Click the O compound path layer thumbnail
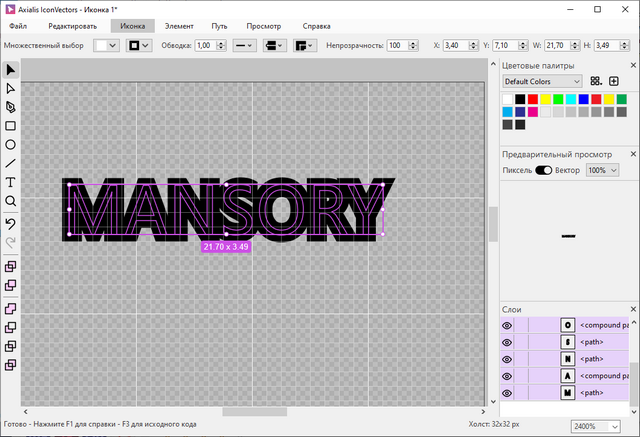This screenshot has width=640, height=437. tap(568, 325)
